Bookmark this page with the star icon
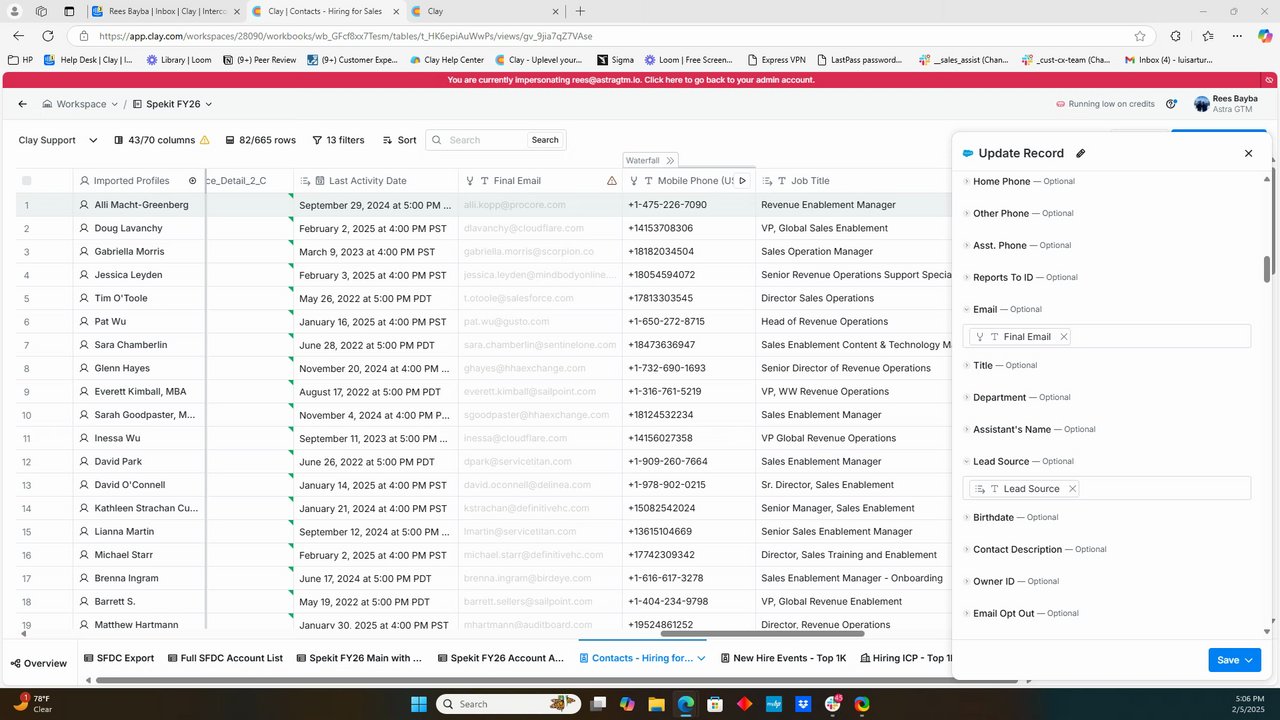The height and width of the screenshot is (720, 1280). [1140, 36]
